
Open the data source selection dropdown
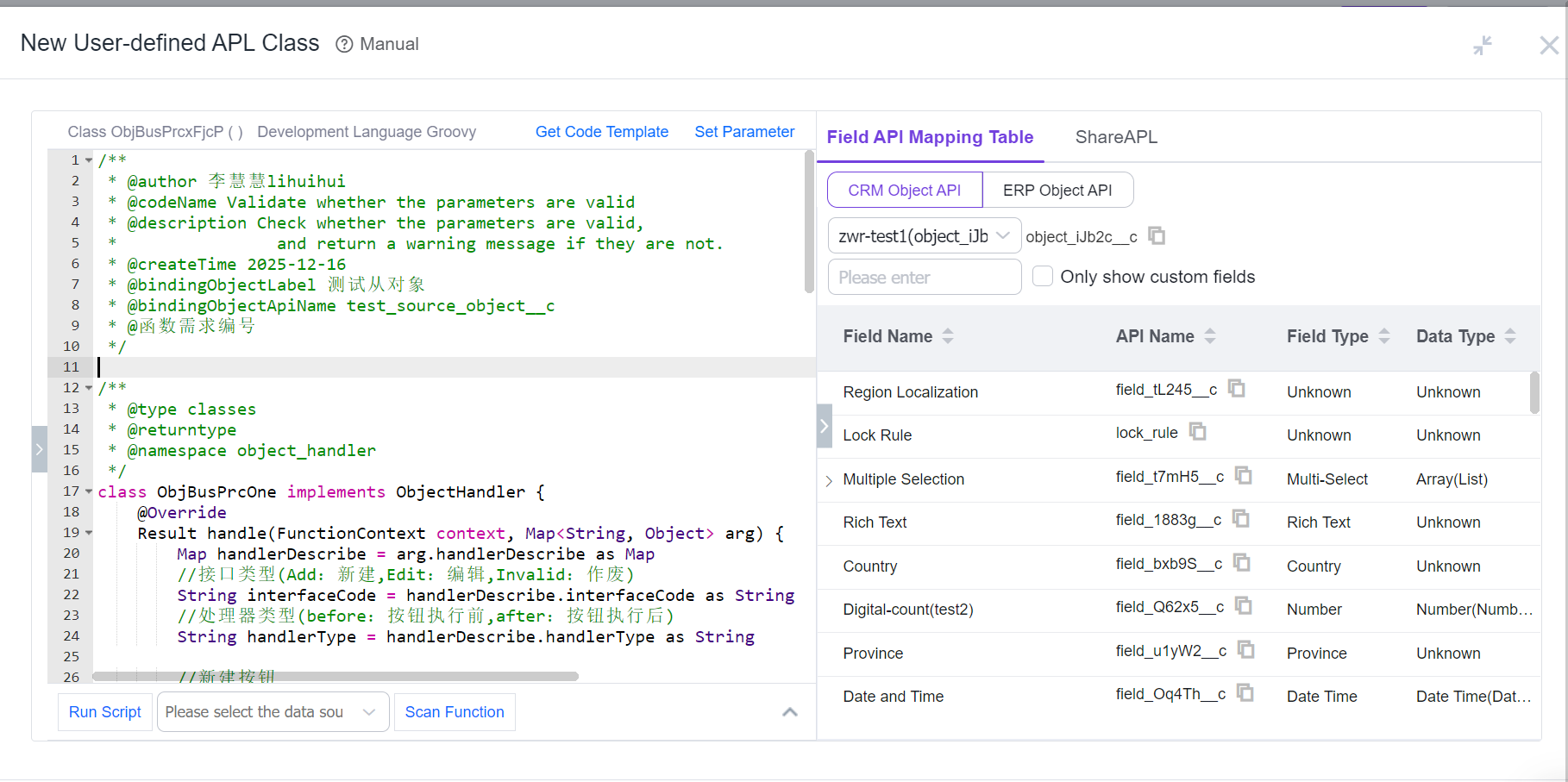[273, 711]
